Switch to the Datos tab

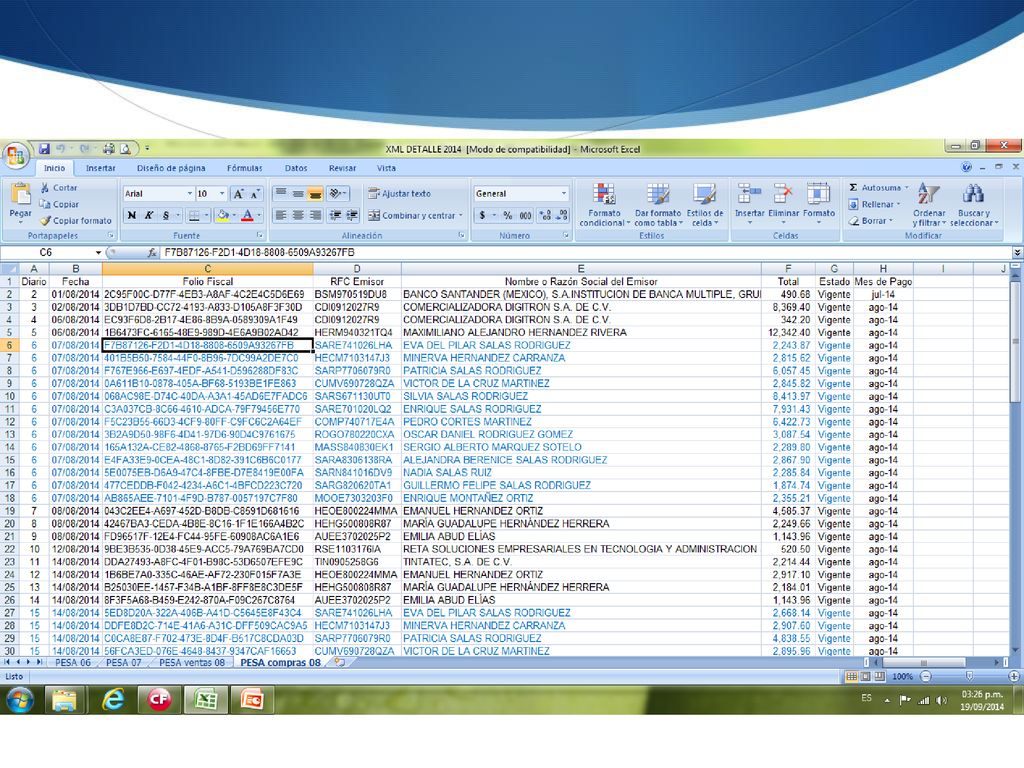296,168
